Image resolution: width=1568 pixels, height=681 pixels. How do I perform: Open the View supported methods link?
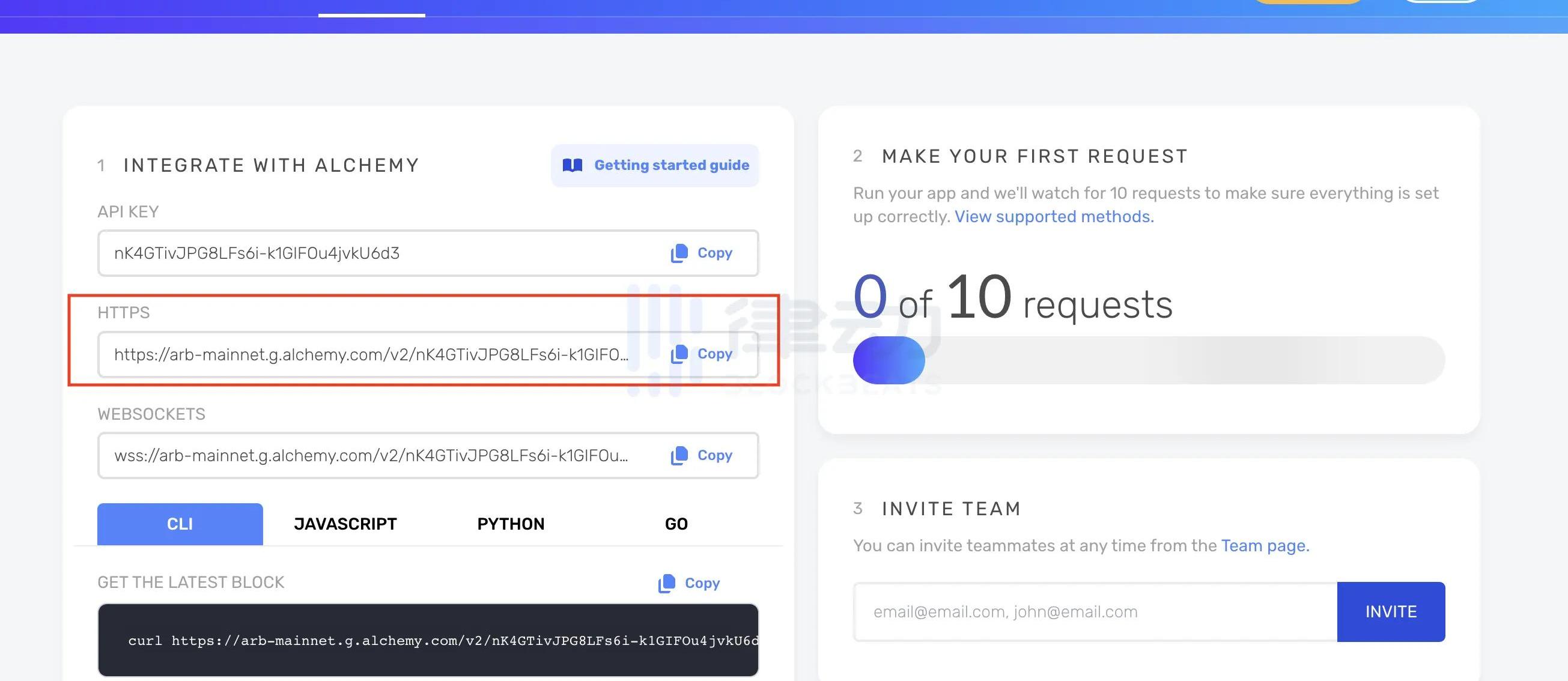point(1054,217)
